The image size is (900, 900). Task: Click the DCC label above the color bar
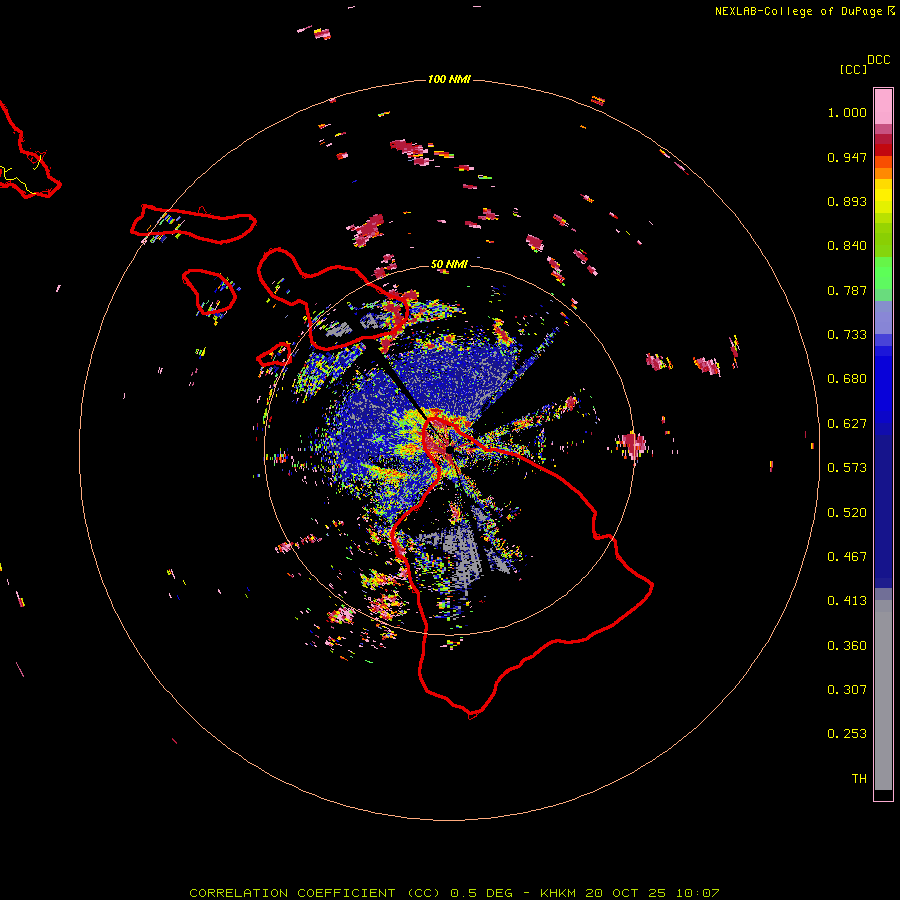pos(879,60)
